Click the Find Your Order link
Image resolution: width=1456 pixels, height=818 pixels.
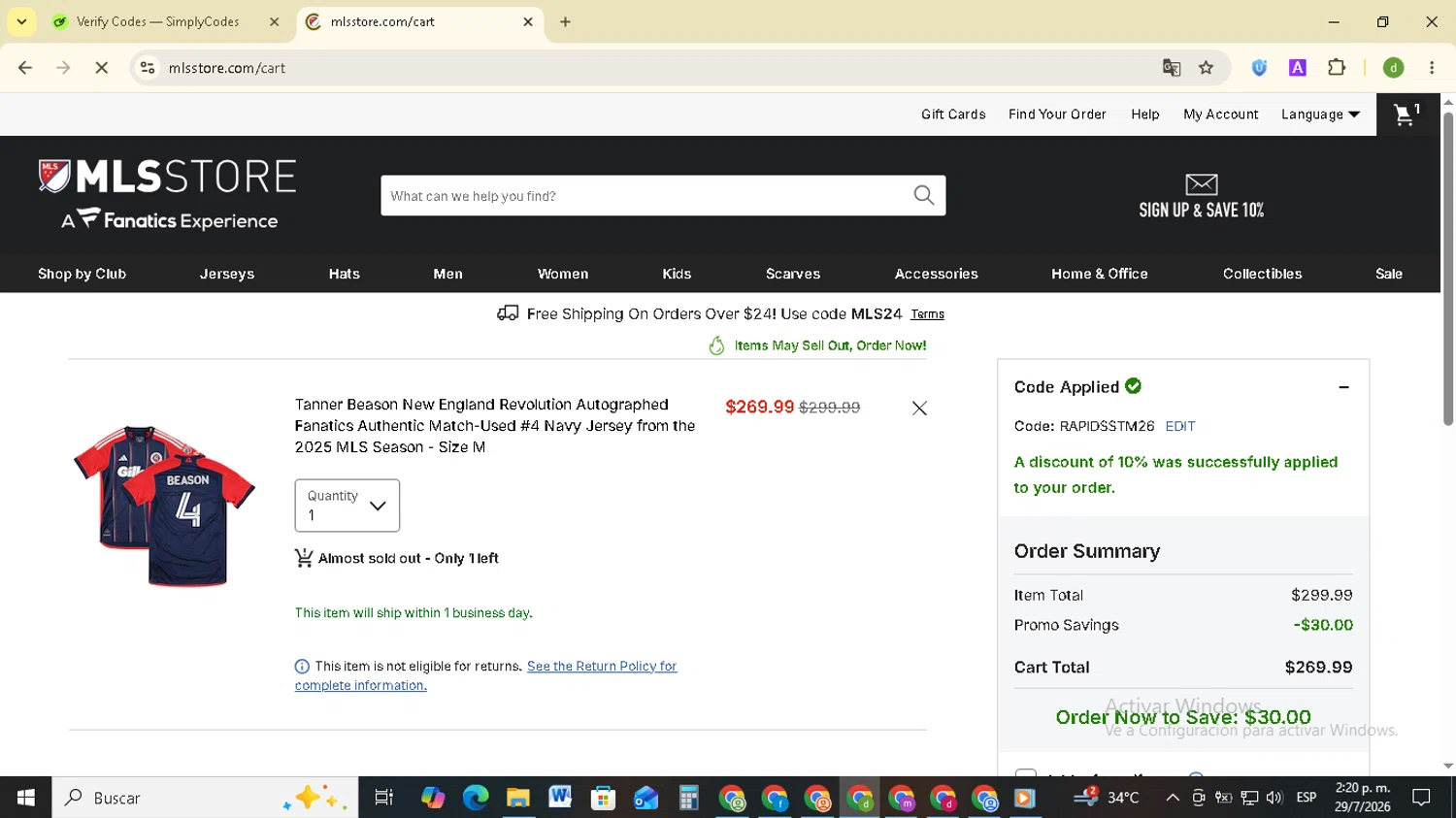coord(1057,115)
